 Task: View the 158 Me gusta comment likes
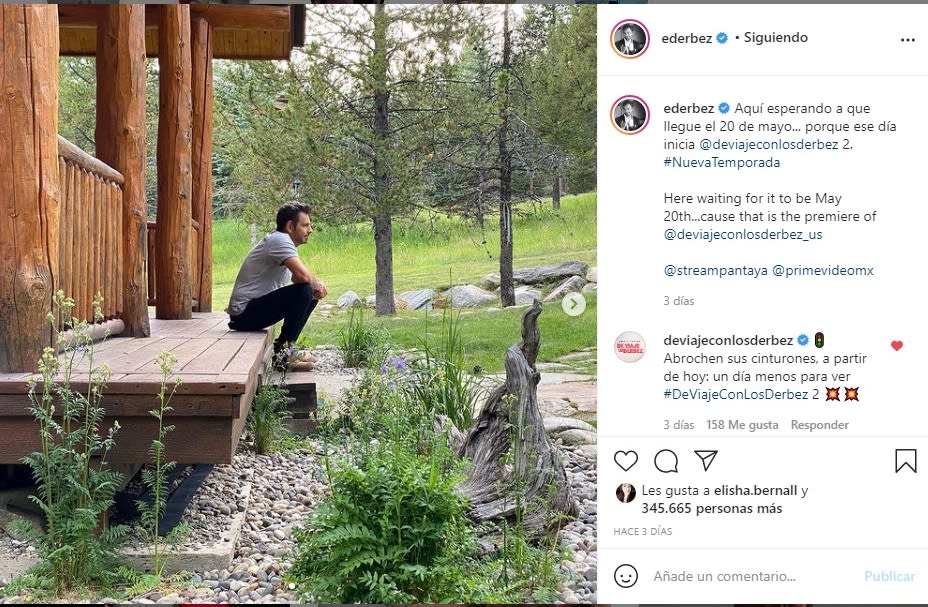pyautogui.click(x=742, y=425)
